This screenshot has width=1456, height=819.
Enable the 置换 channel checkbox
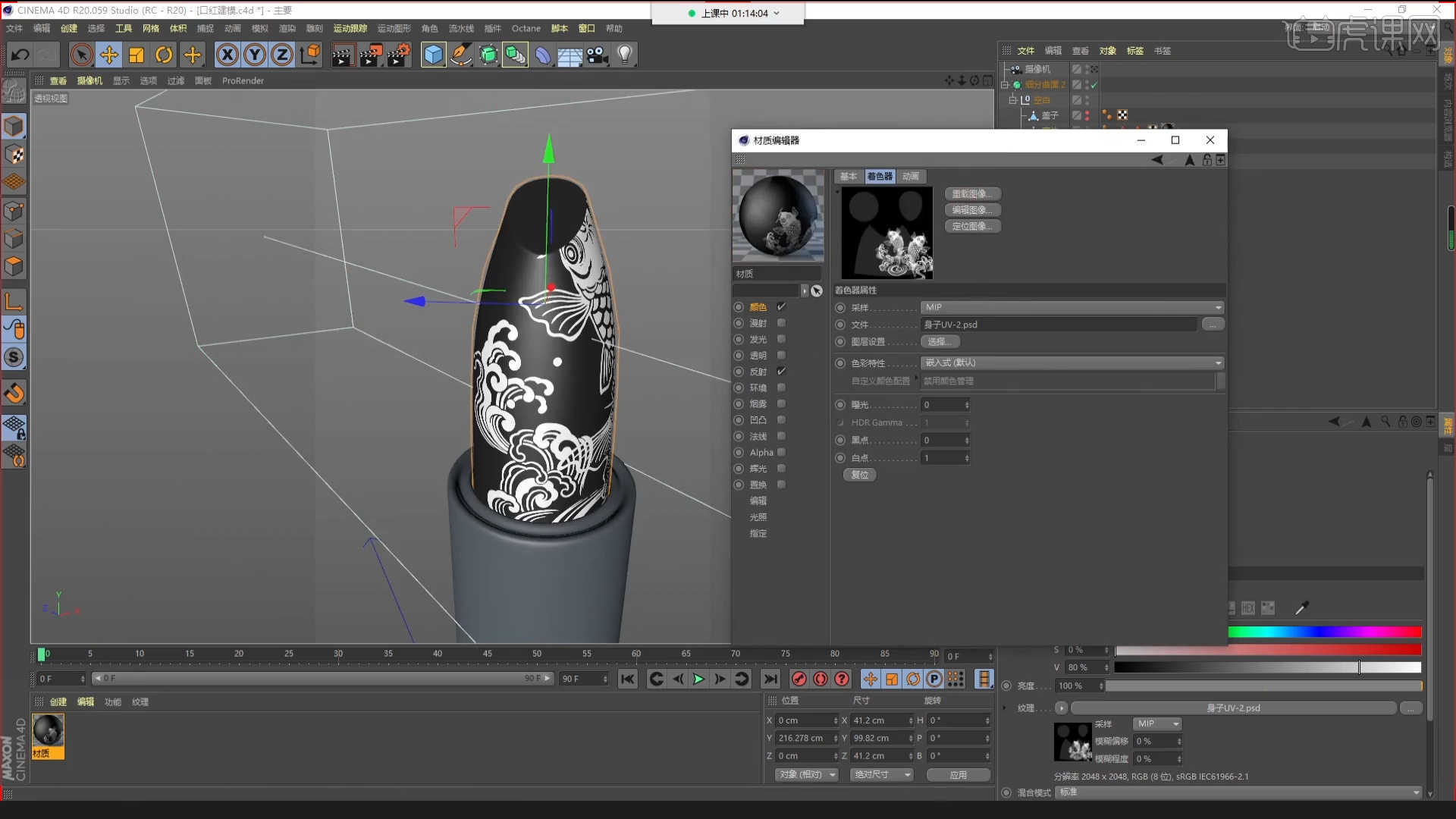tap(781, 484)
